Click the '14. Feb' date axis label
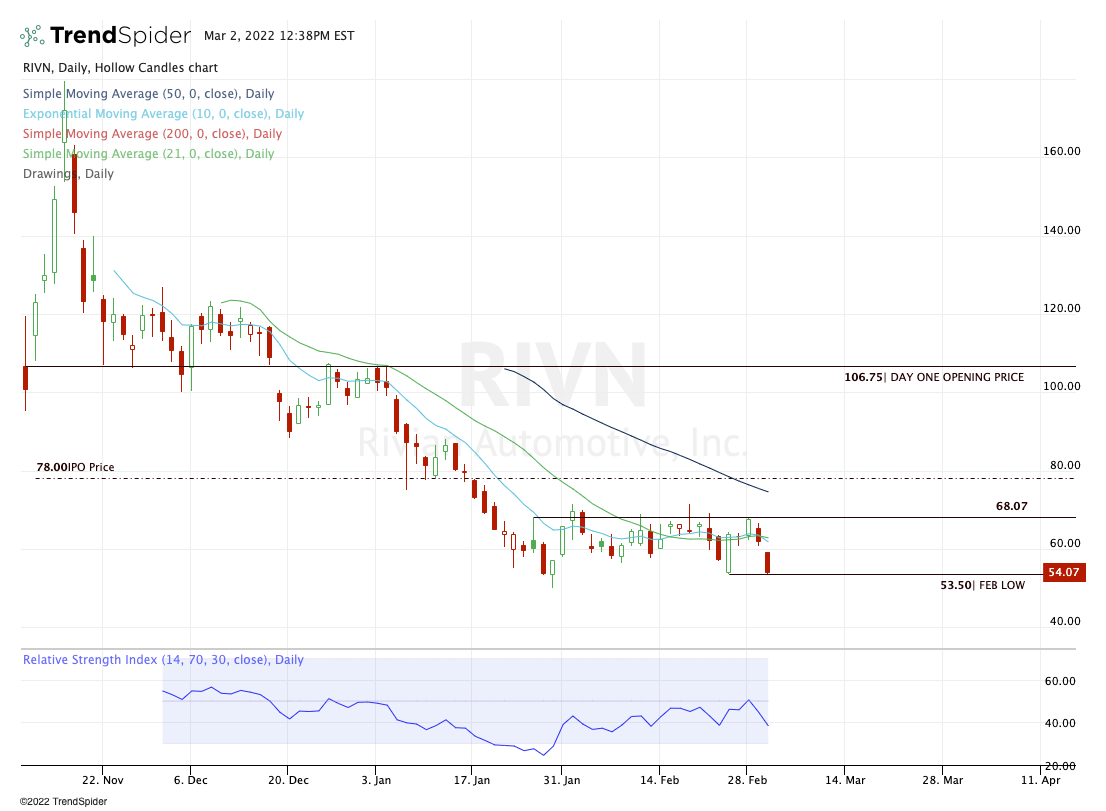The height and width of the screenshot is (811, 1106). pos(660,780)
